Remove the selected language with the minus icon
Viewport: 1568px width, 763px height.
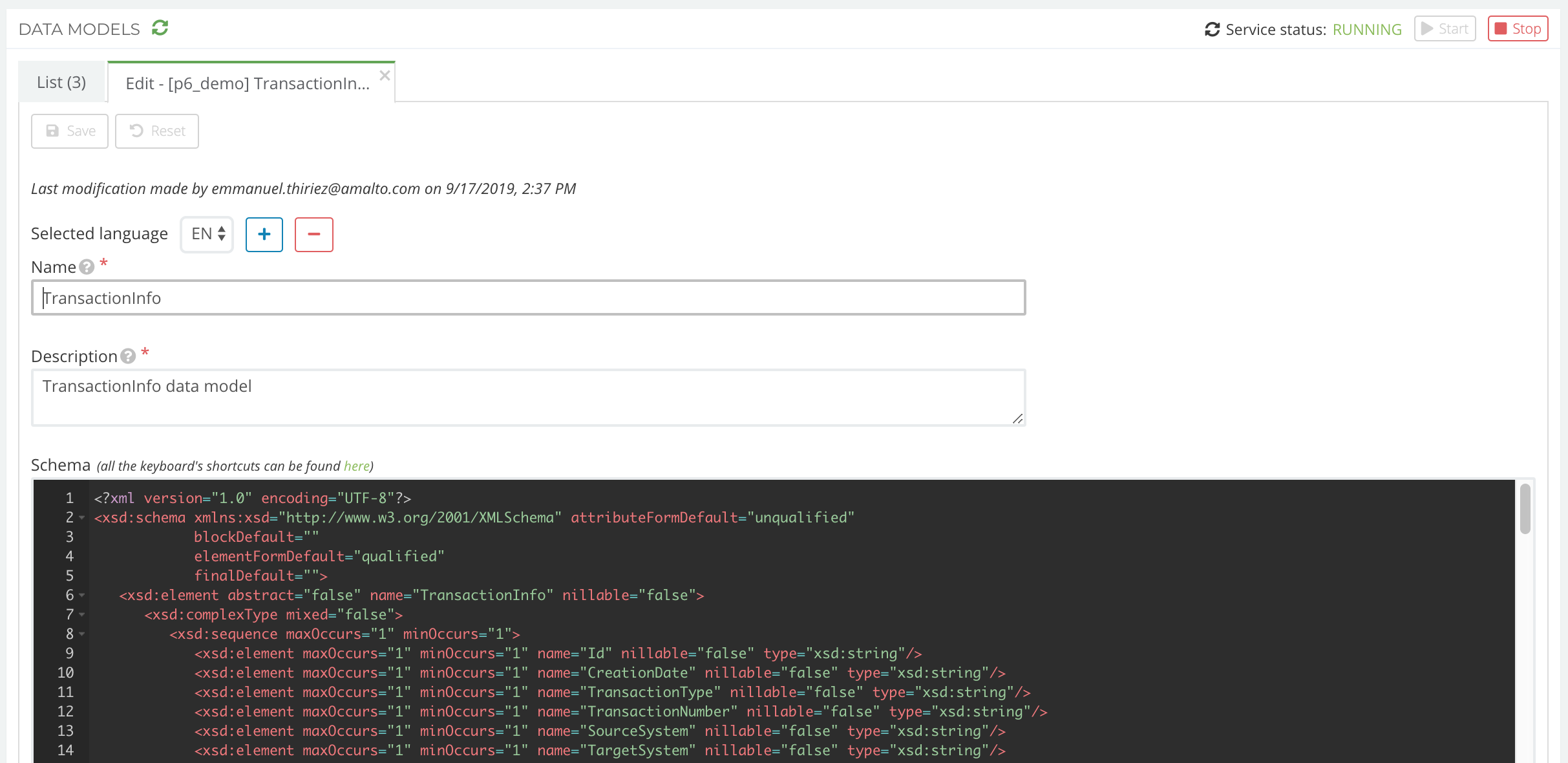(313, 234)
